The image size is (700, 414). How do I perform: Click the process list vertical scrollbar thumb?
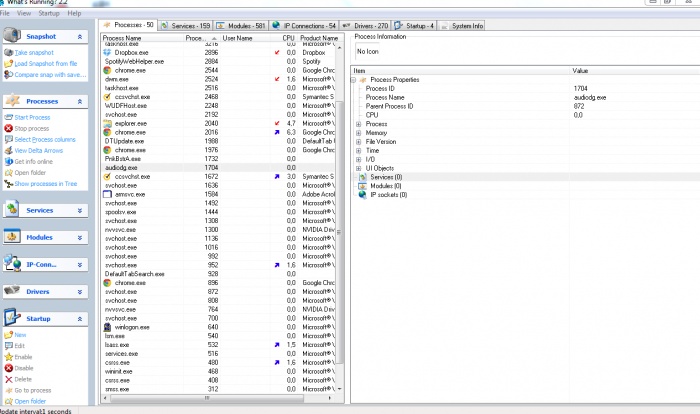339,232
